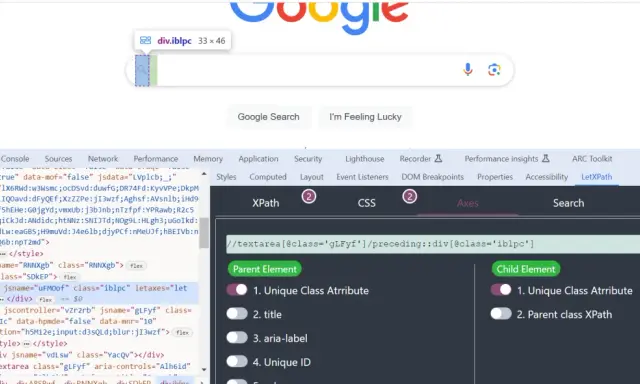Toggle Child Unique Class Attribute switch
The height and width of the screenshot is (384, 640).
point(501,290)
